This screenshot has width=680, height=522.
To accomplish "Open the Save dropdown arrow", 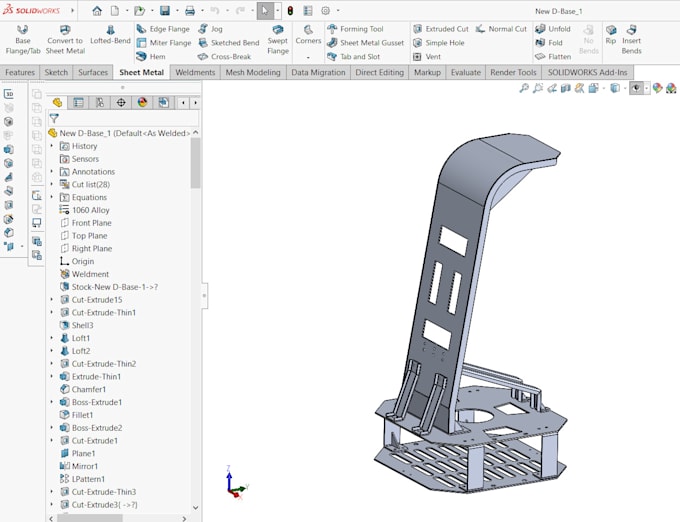I will (x=177, y=11).
